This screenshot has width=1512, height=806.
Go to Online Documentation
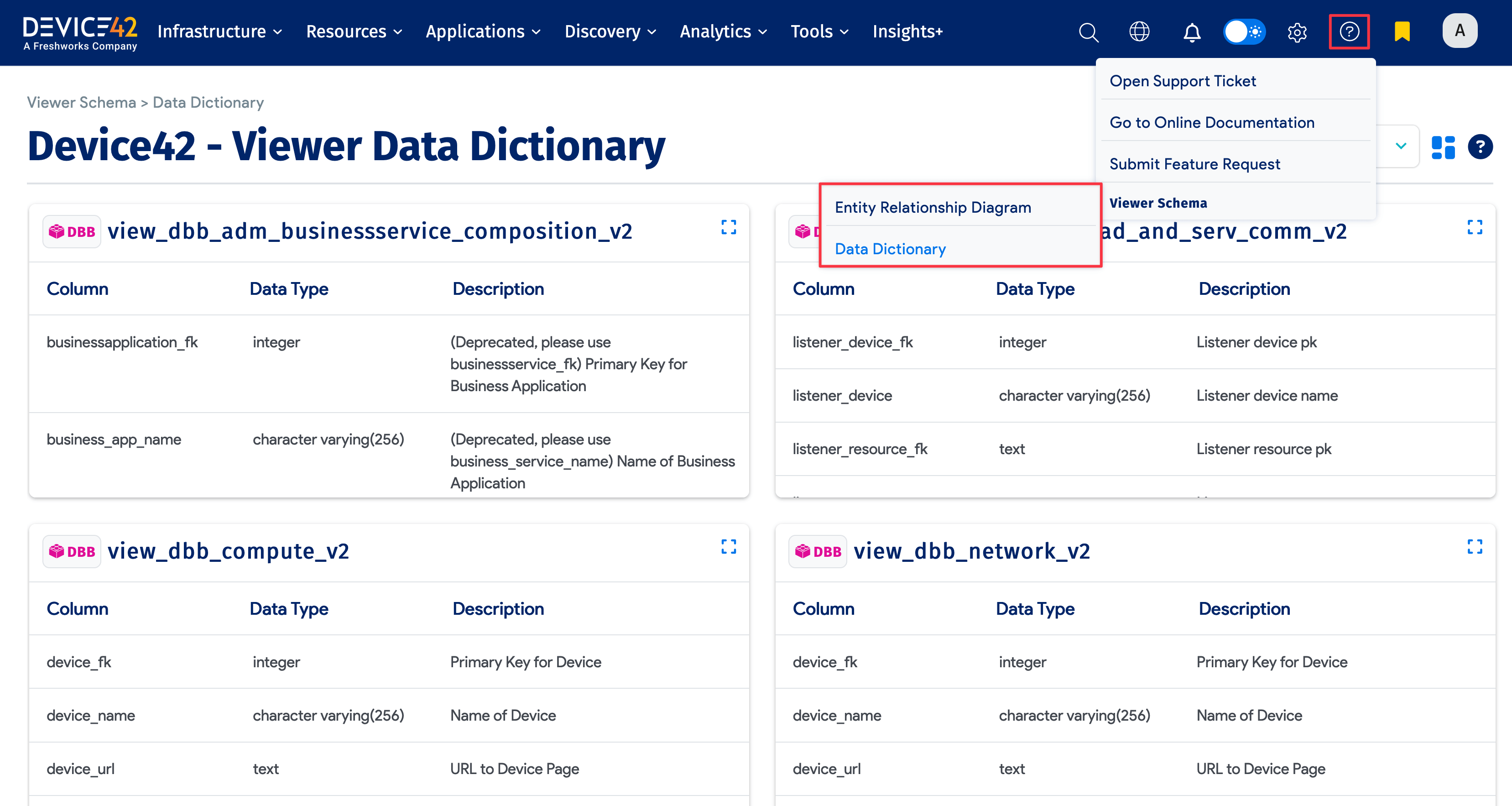[x=1212, y=122]
